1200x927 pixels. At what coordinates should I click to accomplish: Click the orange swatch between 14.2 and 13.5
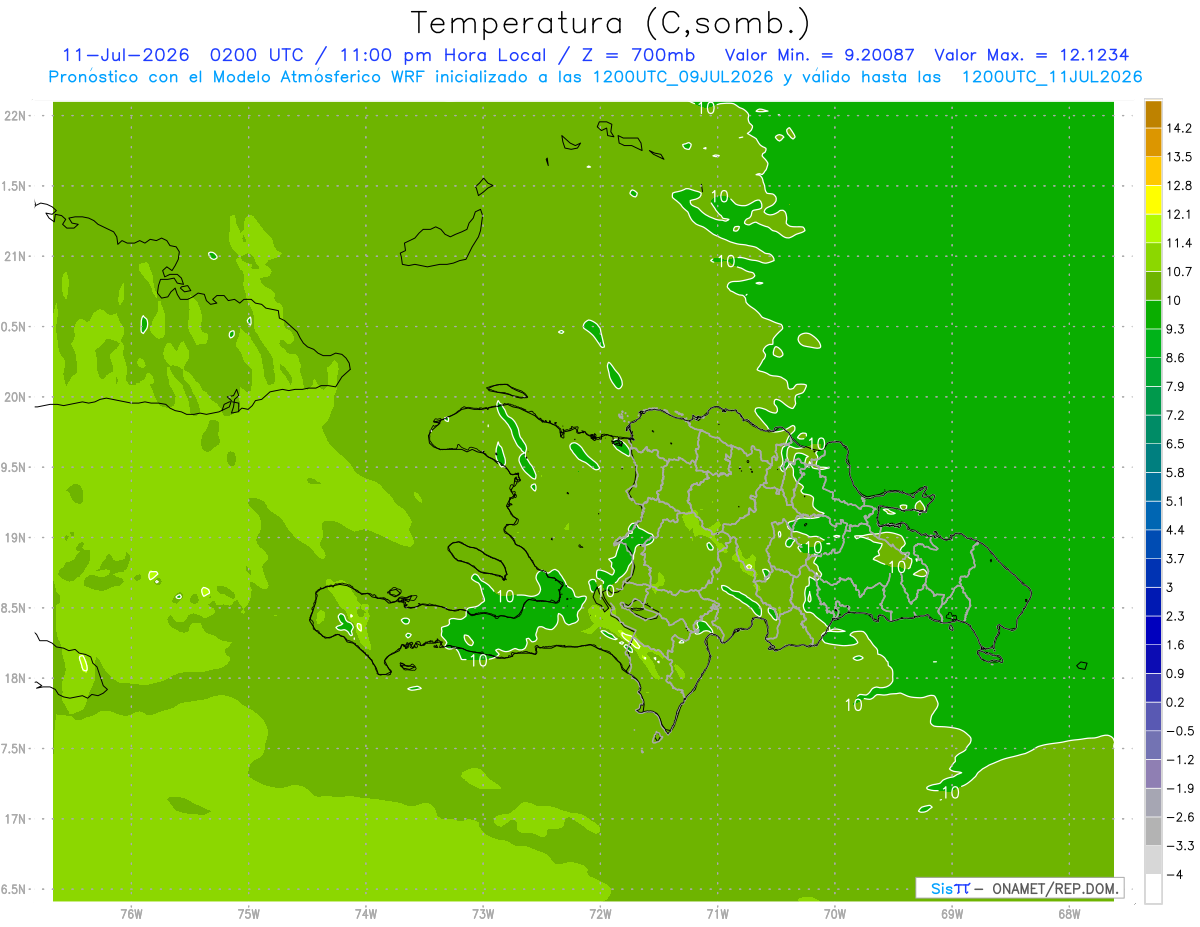coord(1153,142)
